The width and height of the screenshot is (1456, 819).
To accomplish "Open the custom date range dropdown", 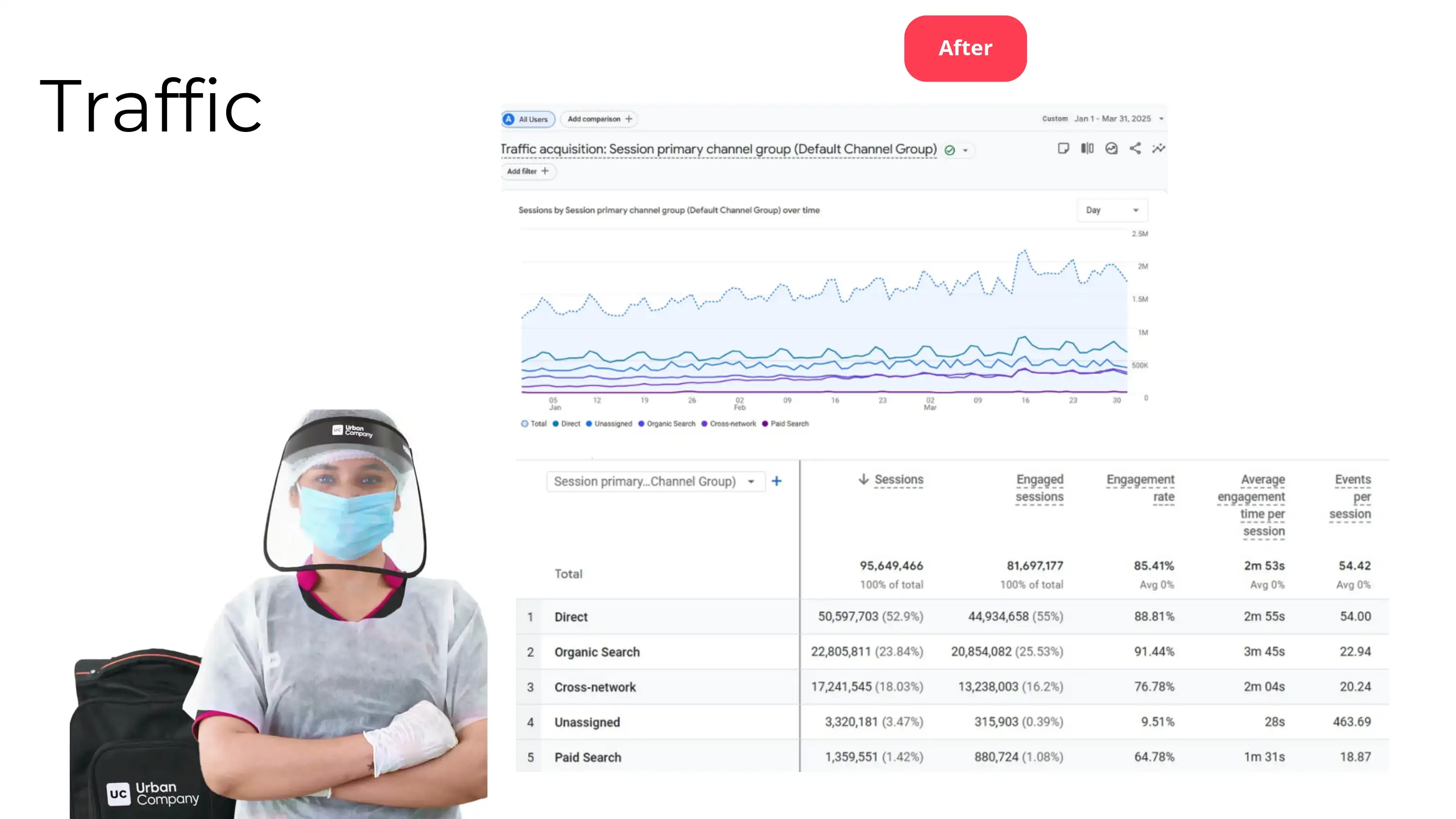I will [x=1161, y=119].
